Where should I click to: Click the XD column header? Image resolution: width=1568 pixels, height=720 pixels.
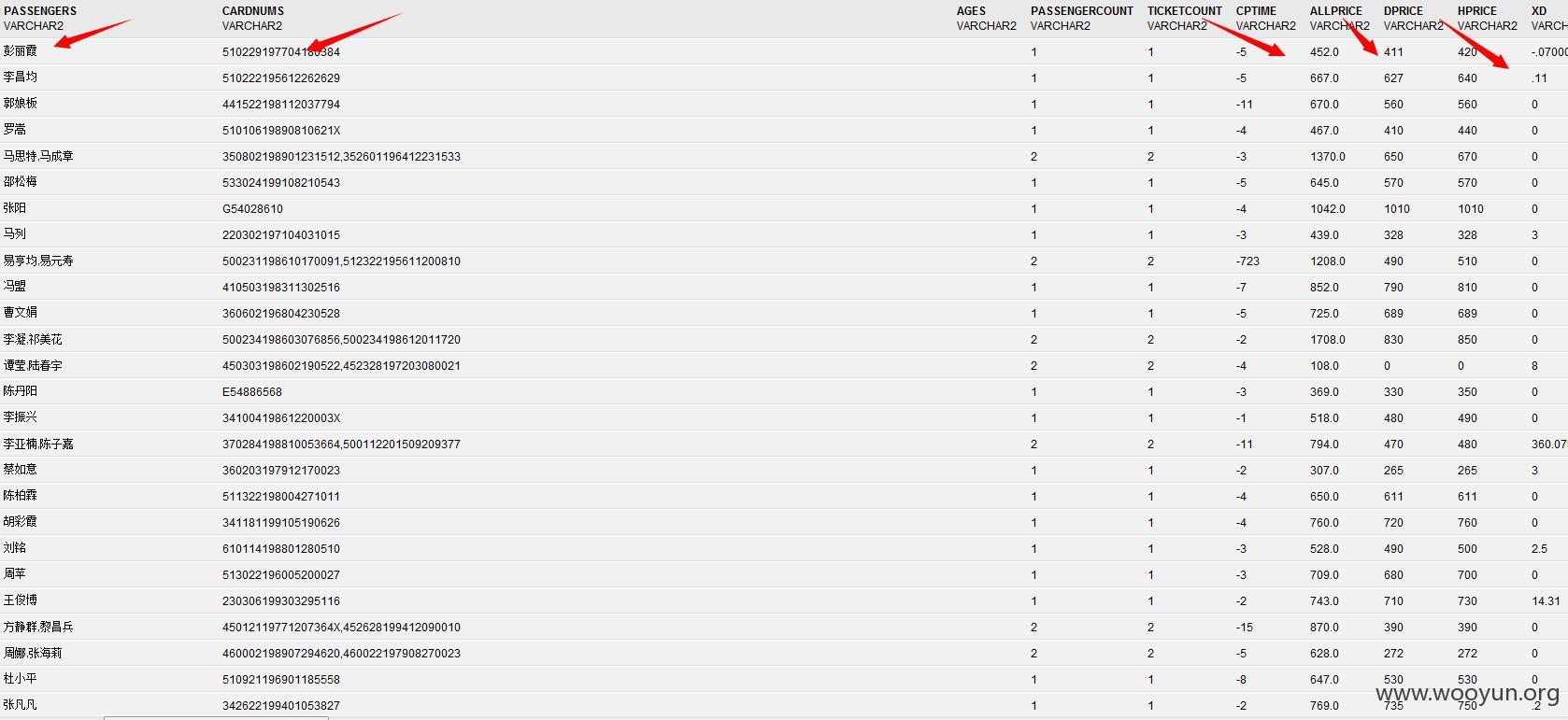point(1539,11)
